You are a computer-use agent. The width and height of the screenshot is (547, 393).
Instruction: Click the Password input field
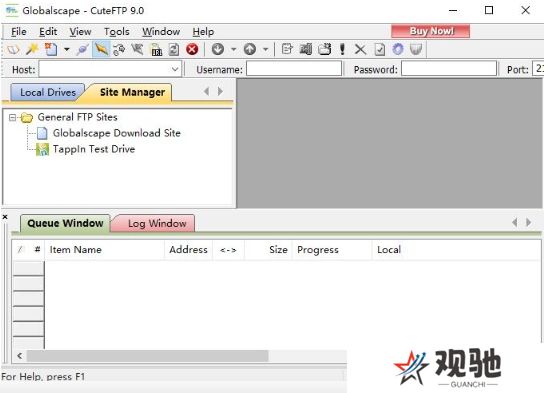[449, 68]
